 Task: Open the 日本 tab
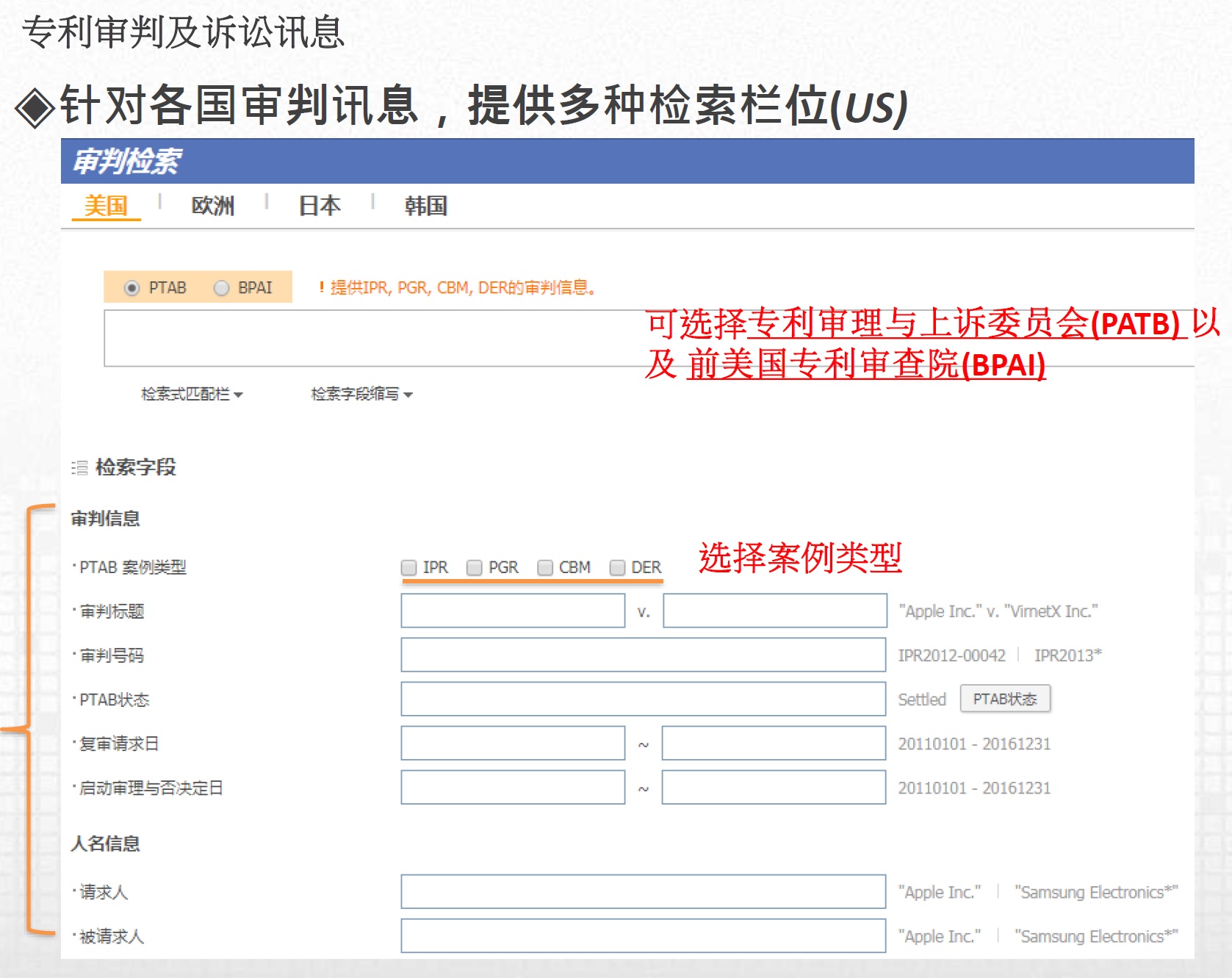320,206
